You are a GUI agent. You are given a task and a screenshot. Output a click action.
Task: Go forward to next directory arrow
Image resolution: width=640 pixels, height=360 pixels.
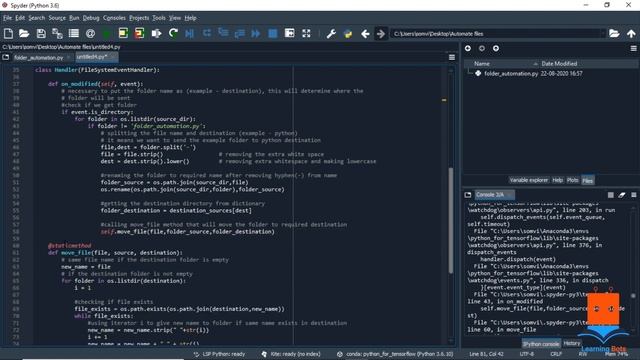tap(381, 33)
